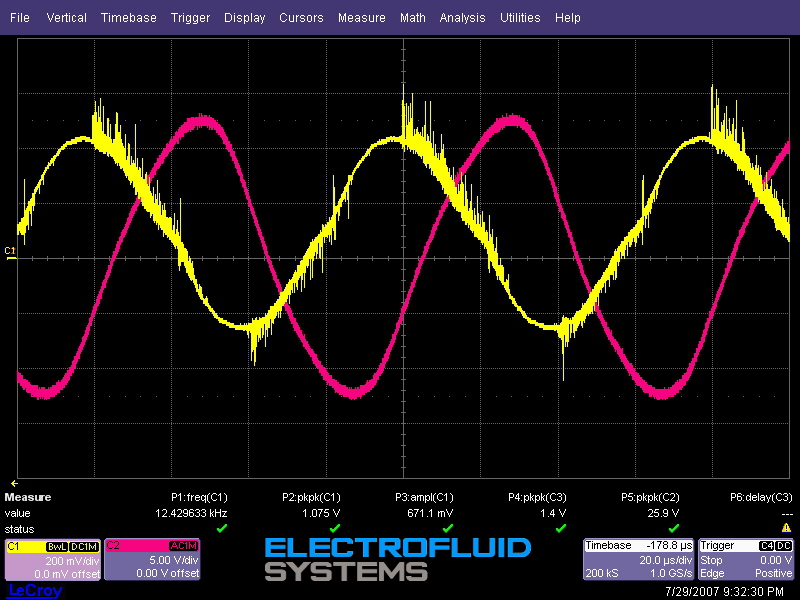Click the 671.1 mV amplitude value
The width and height of the screenshot is (800, 600).
click(430, 513)
